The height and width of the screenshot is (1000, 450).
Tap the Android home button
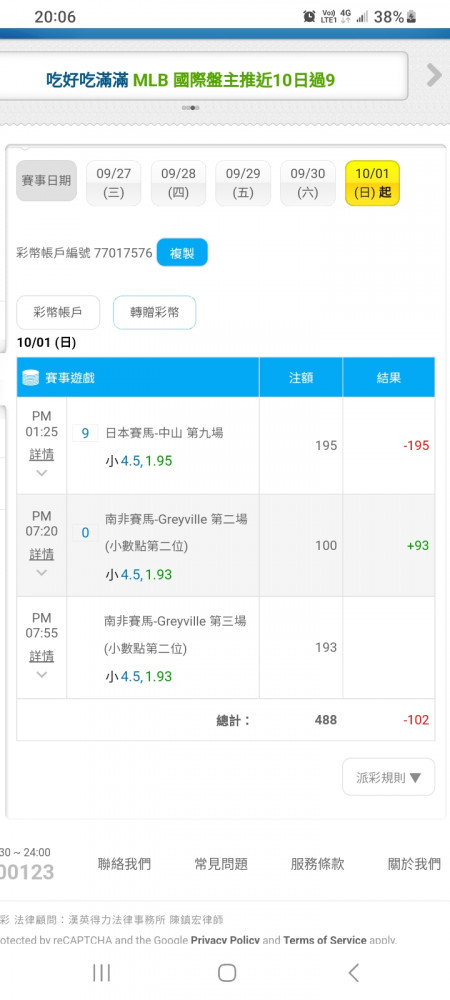click(x=227, y=973)
